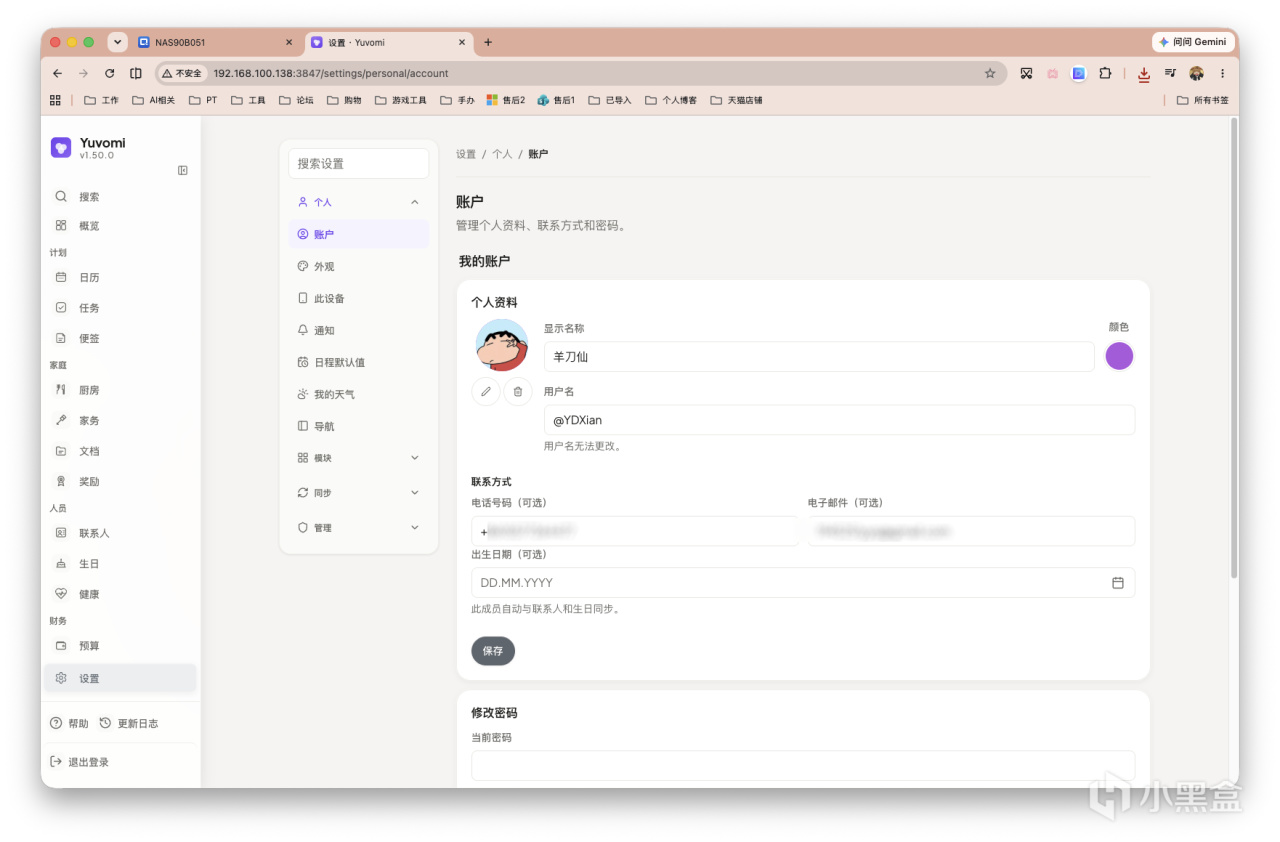Viewport: 1280px width, 842px height.
Task: Select 通知 in settings menu
Action: click(x=358, y=330)
